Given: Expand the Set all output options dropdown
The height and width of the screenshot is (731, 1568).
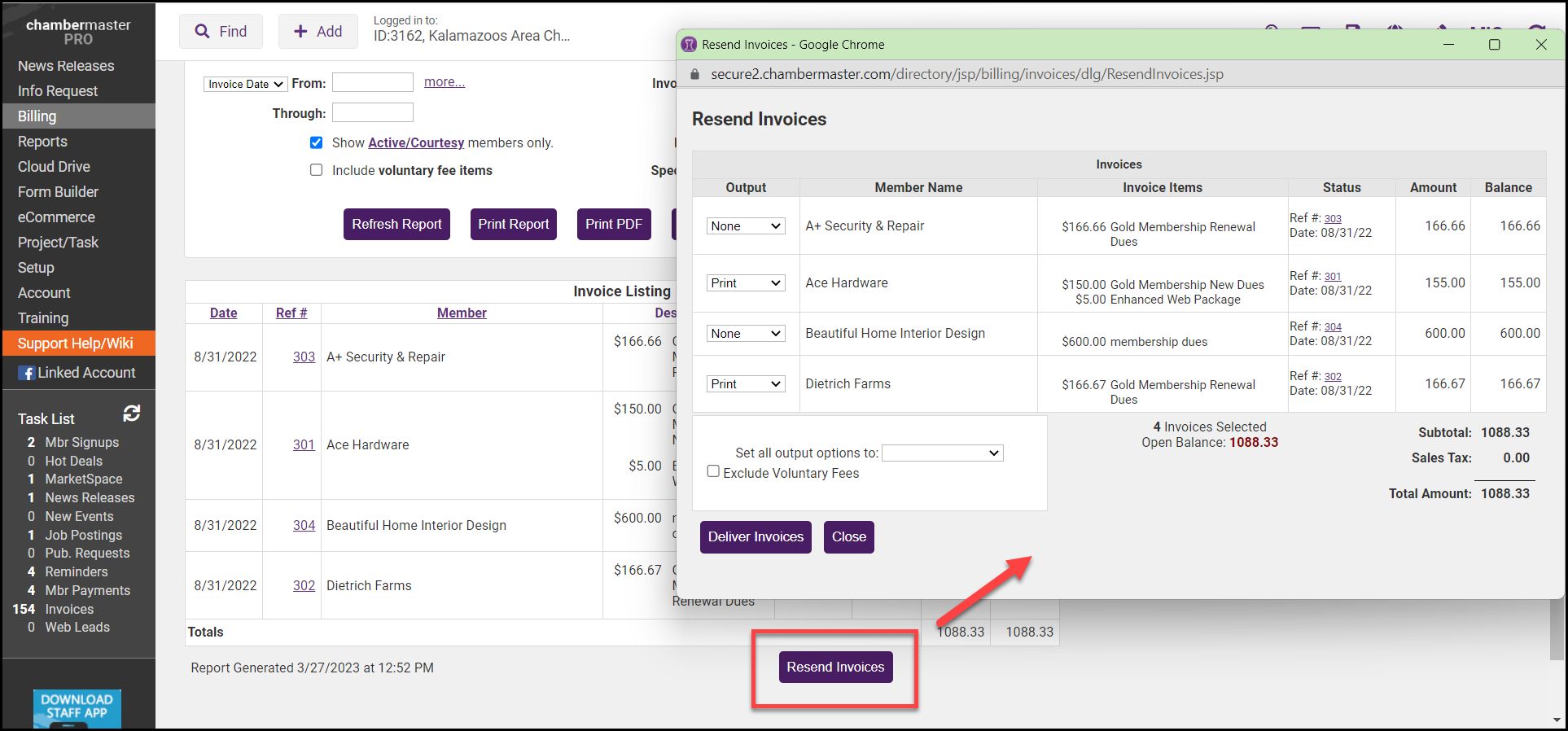Looking at the screenshot, I should click(x=942, y=453).
